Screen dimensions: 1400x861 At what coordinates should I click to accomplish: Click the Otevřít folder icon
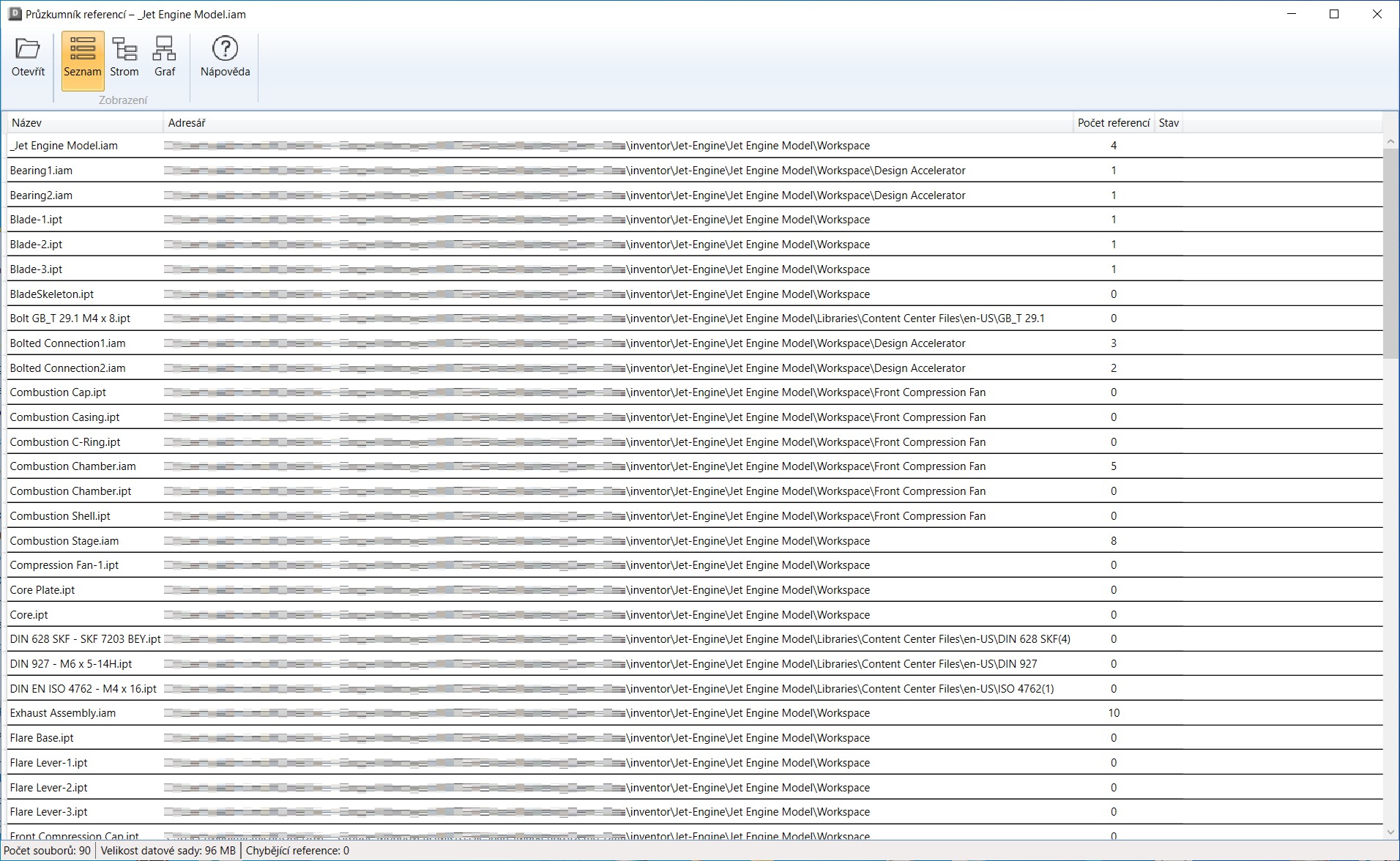[28, 50]
